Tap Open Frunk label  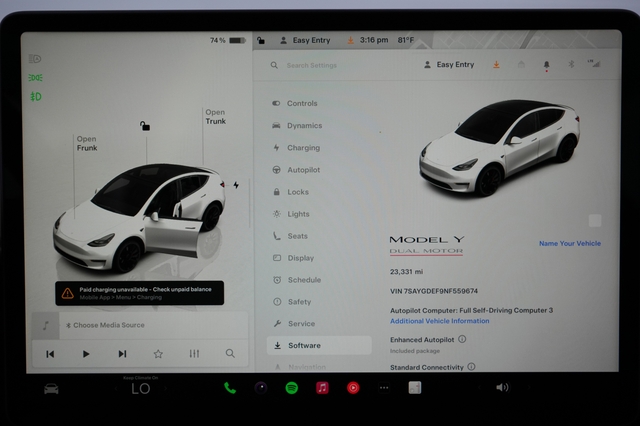click(x=87, y=143)
